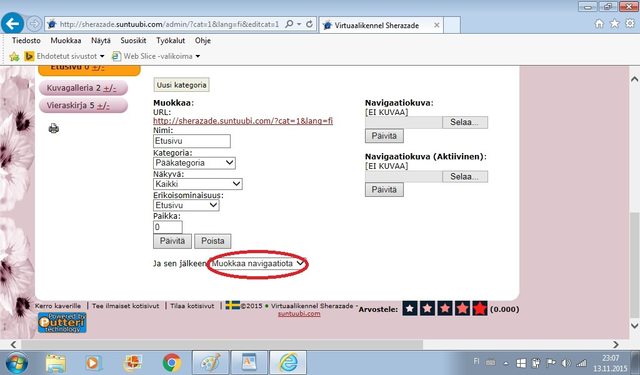
Task: Rate the site with the first star
Action: coord(409,308)
